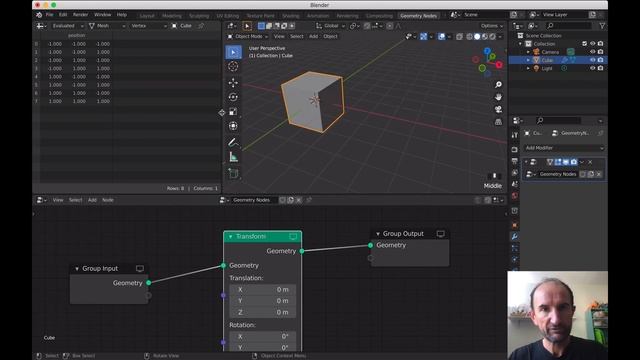
Task: Click the pan hand icon in the viewport
Action: pos(498,97)
